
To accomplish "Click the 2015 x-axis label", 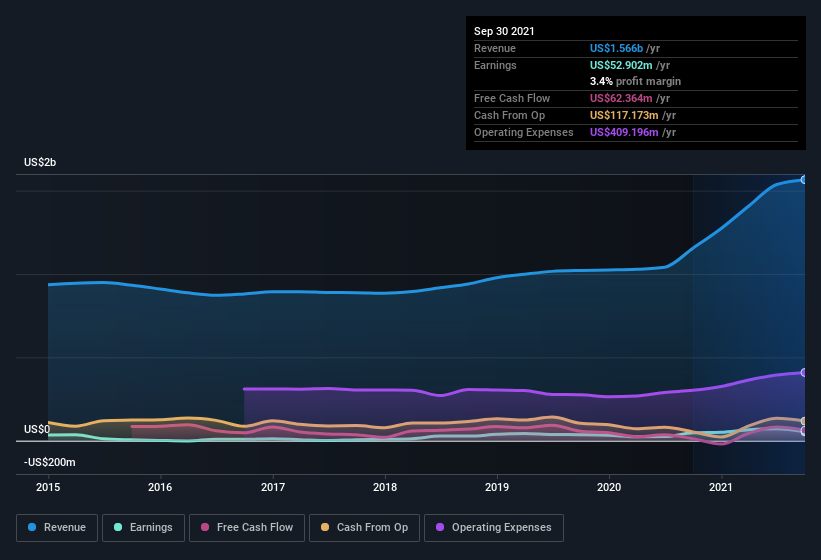I will pyautogui.click(x=48, y=487).
